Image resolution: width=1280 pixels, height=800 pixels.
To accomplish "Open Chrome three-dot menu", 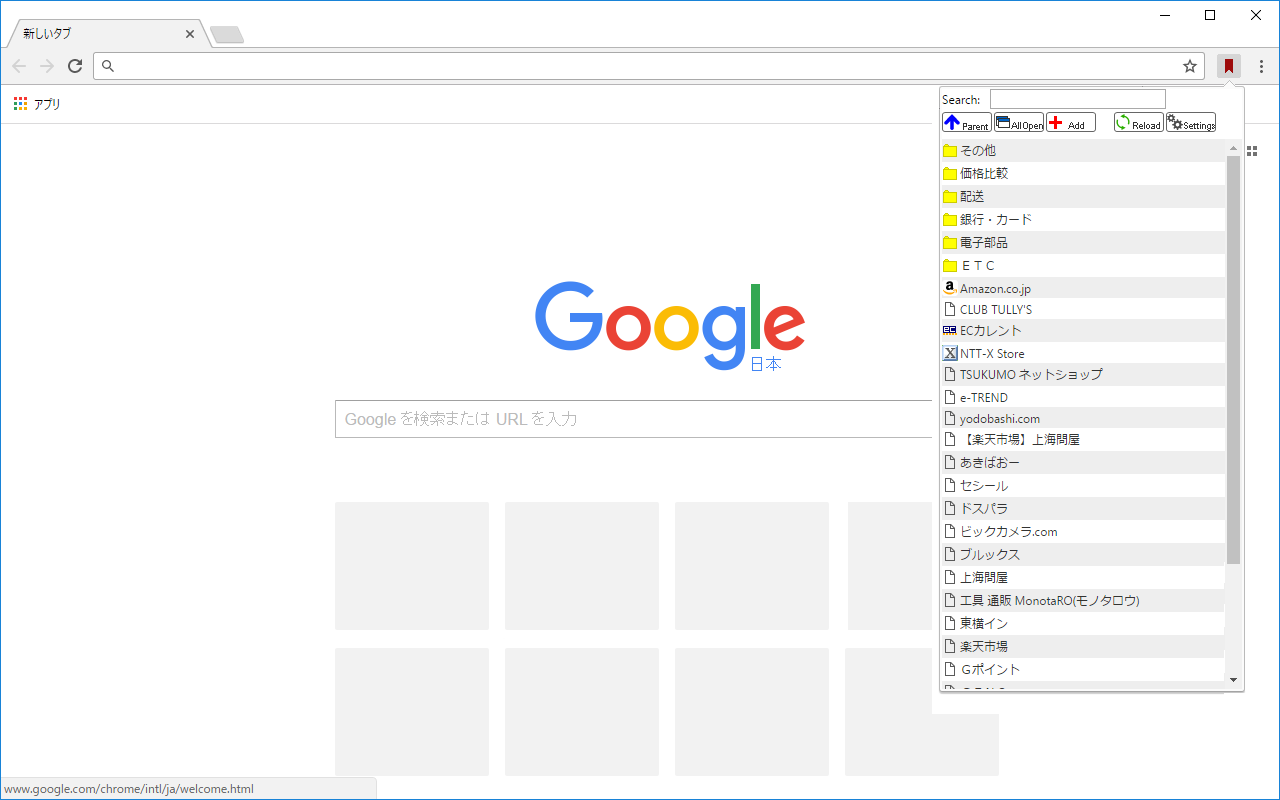I will tap(1261, 66).
